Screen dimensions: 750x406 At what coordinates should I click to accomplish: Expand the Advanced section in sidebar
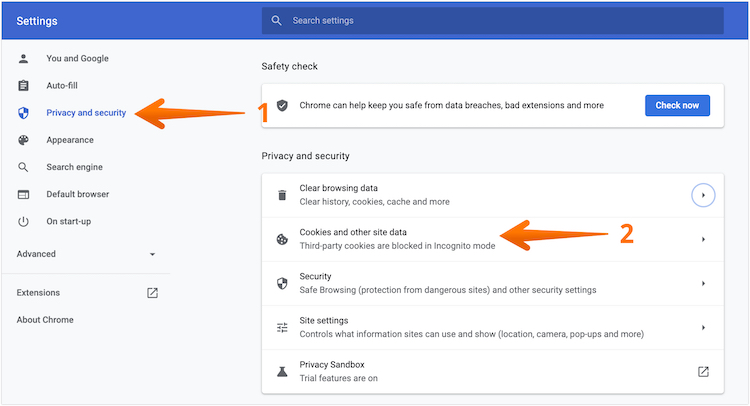(86, 254)
